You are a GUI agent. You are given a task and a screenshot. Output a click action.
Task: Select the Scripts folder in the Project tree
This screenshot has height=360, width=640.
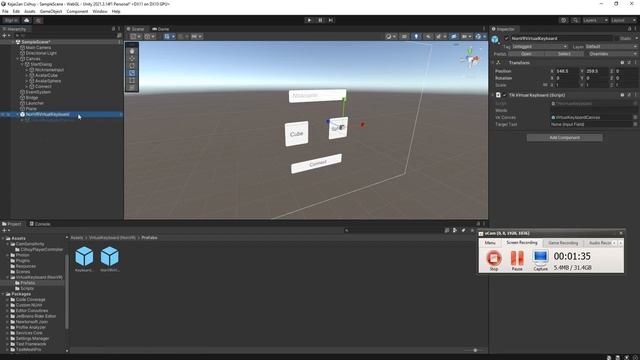27,289
